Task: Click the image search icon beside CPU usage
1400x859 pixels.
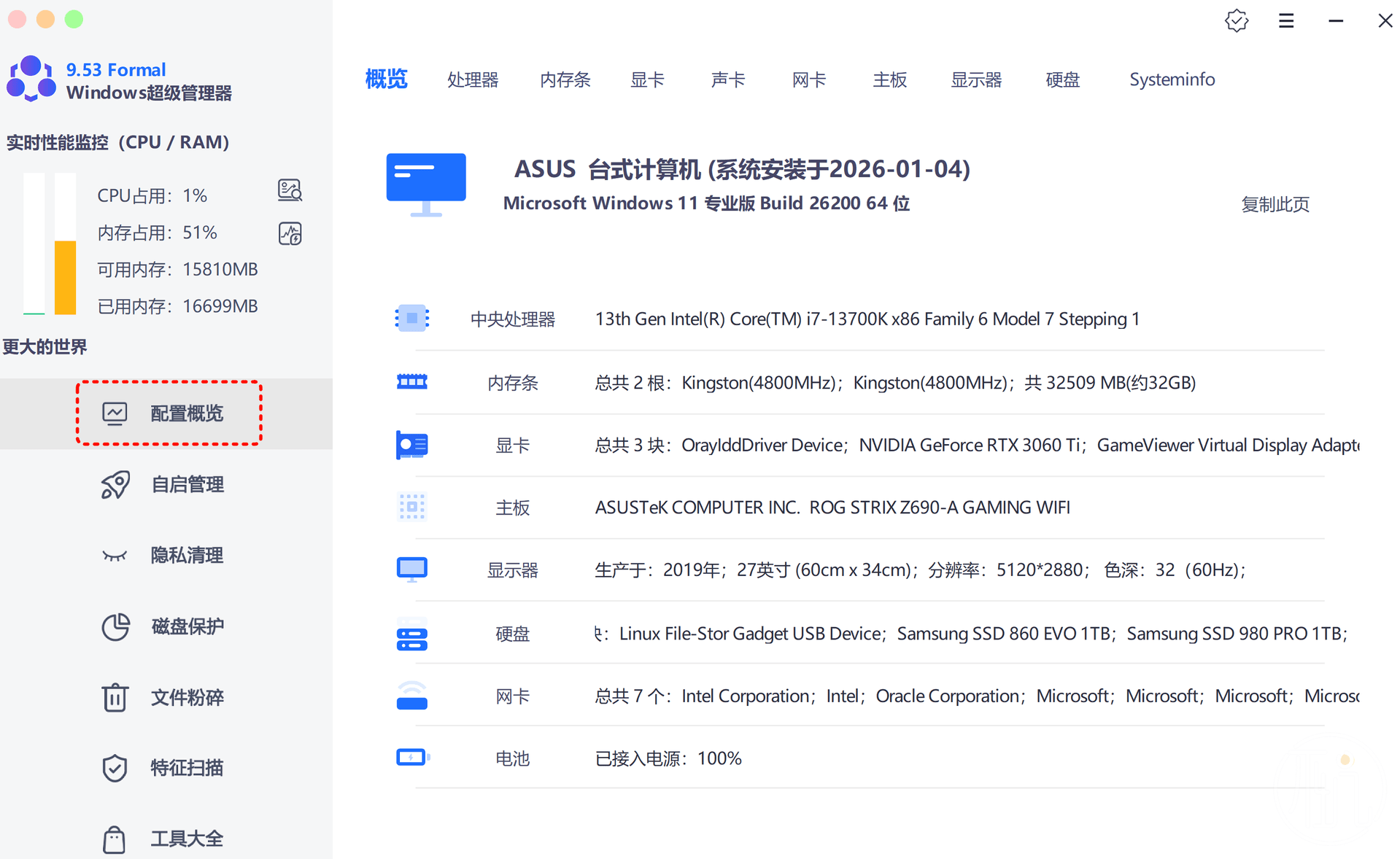Action: tap(290, 190)
